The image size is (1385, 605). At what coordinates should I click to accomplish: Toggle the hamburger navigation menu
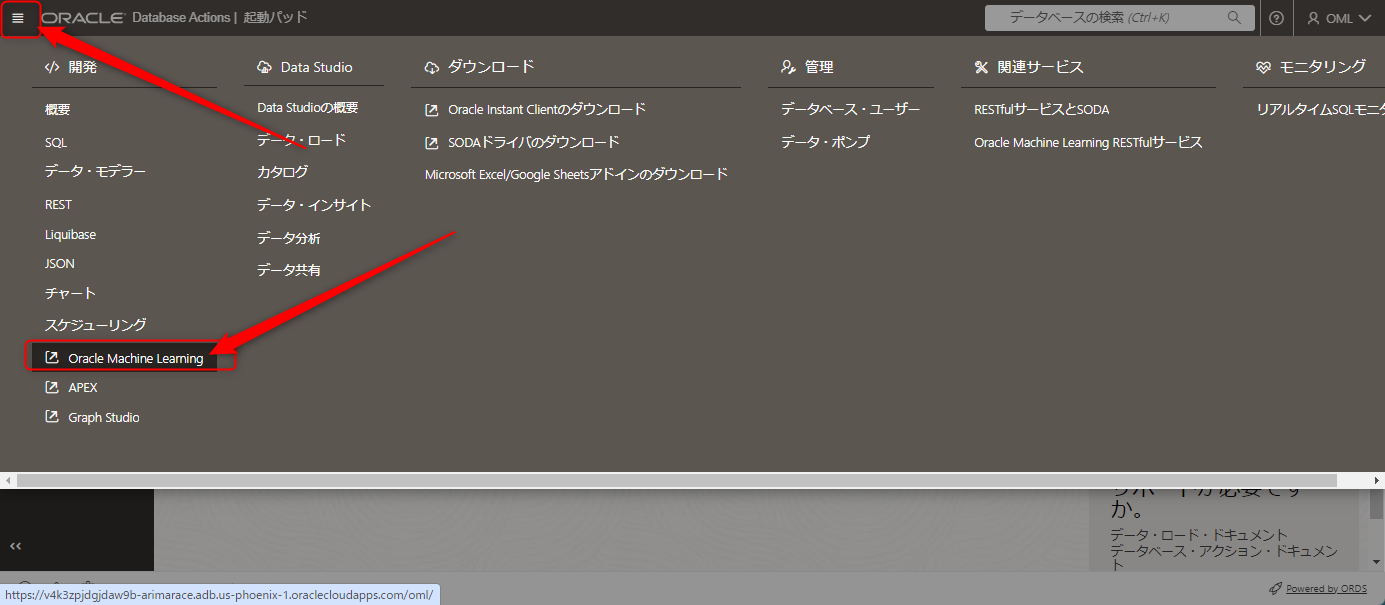18,18
